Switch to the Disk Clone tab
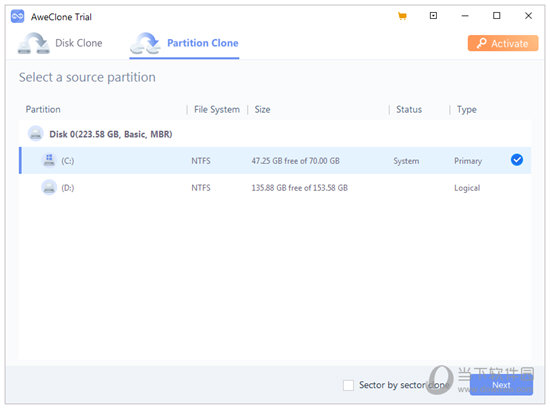This screenshot has height=409, width=550. pos(79,43)
